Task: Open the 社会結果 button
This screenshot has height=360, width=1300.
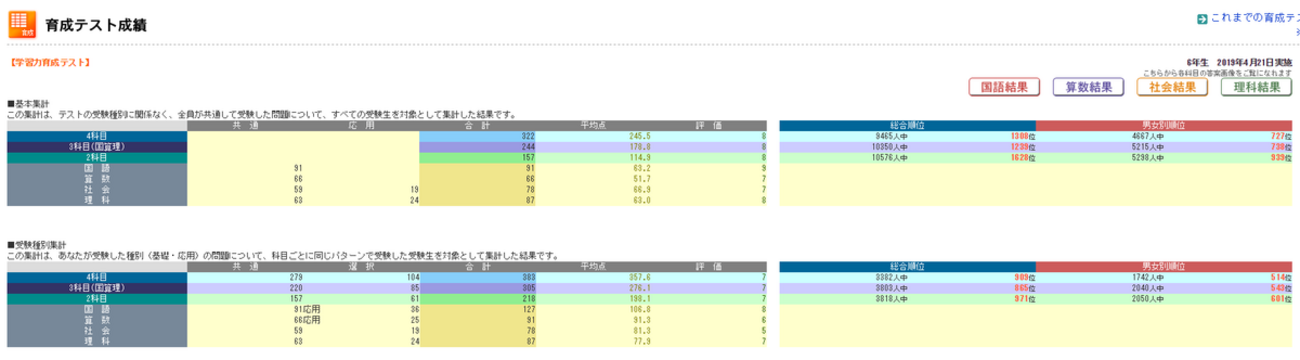Action: pos(1173,87)
